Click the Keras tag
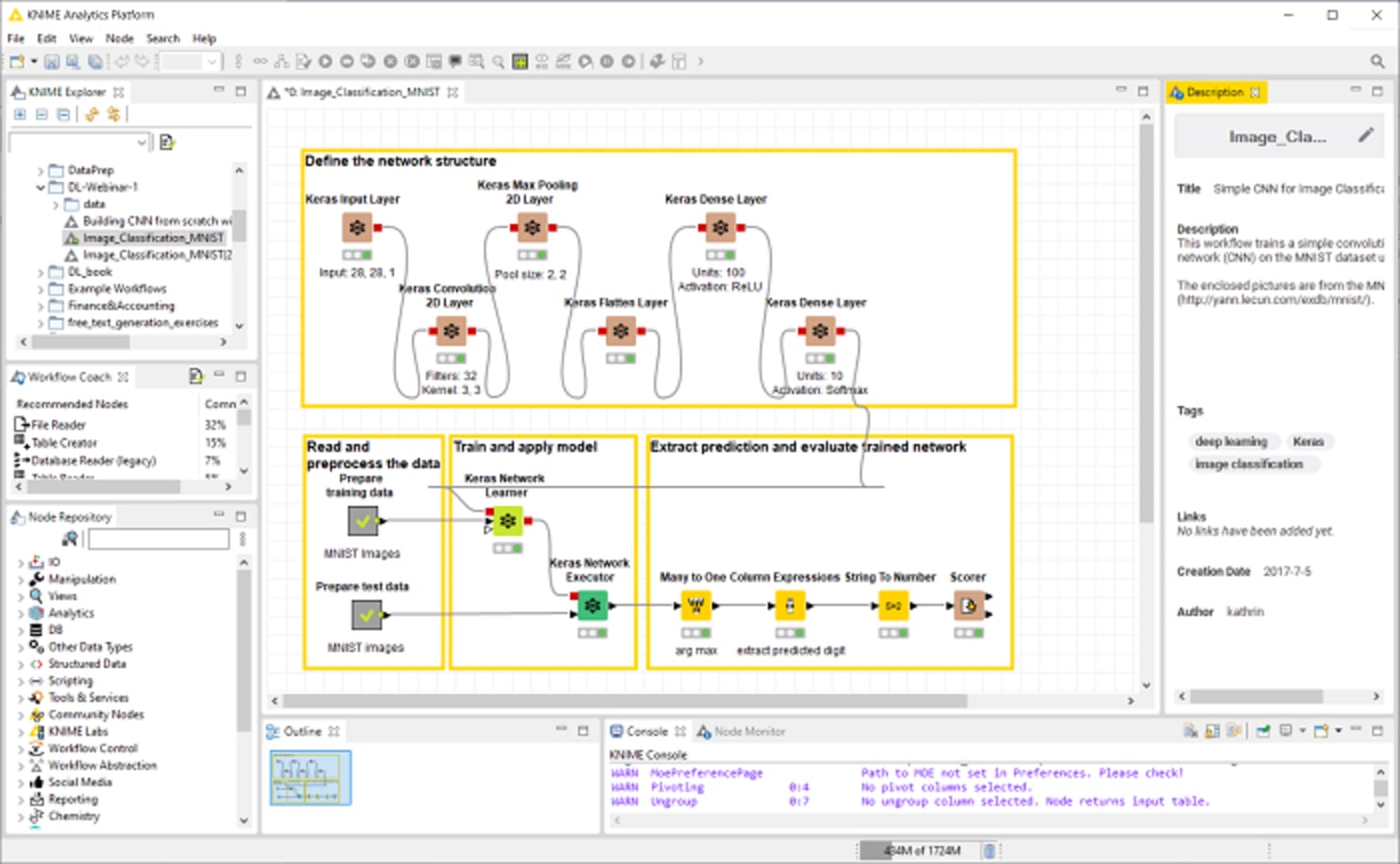This screenshot has width=1400, height=864. 1308,441
